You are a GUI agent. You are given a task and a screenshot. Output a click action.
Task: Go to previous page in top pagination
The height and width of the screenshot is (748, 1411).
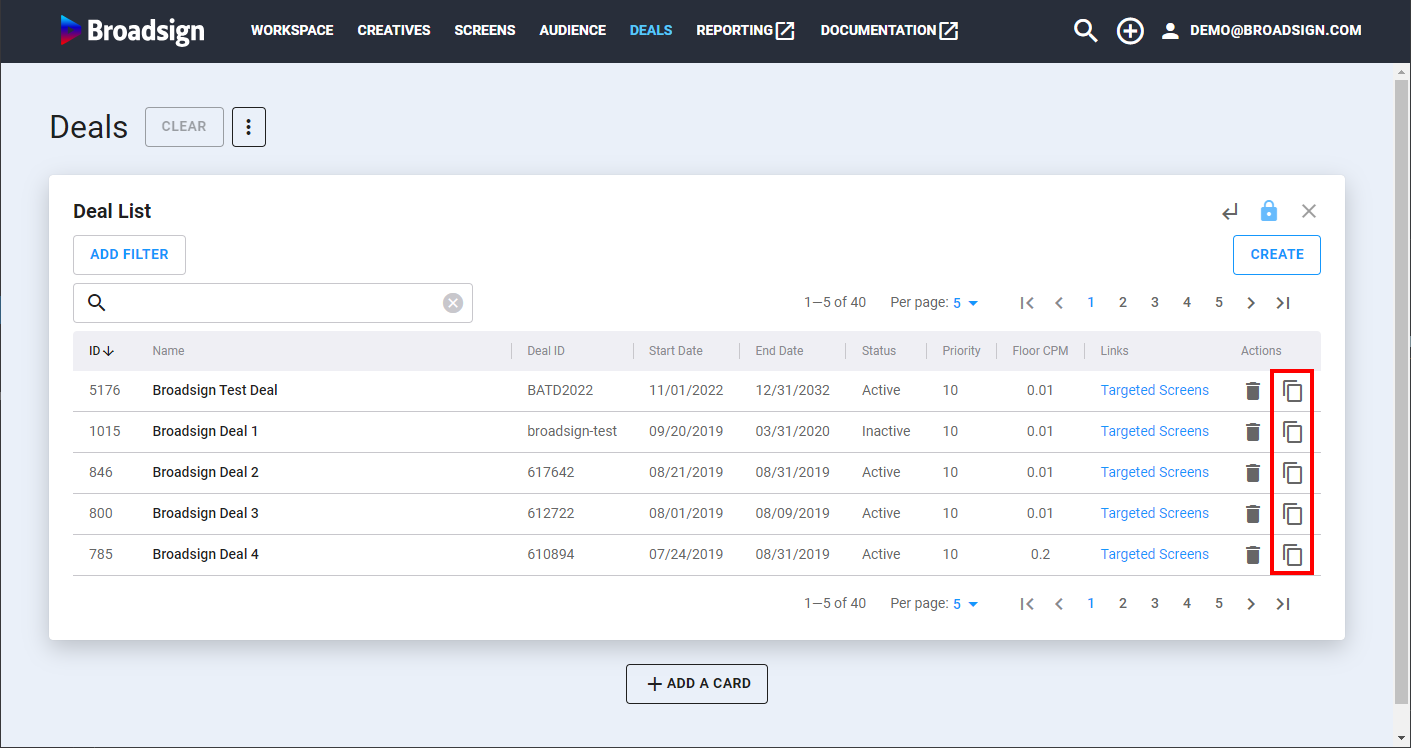tap(1059, 303)
